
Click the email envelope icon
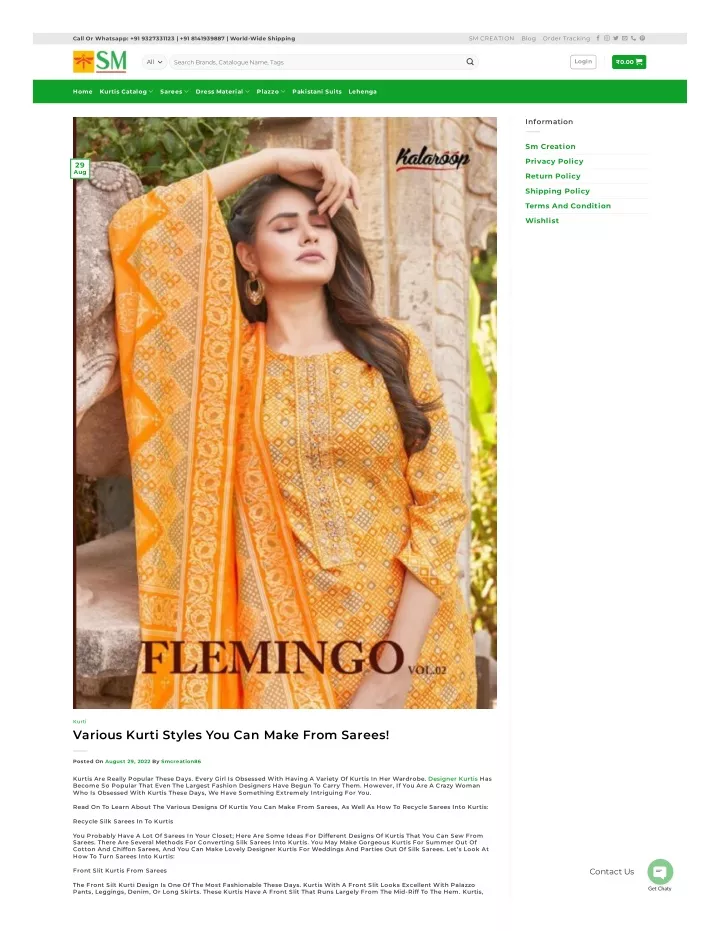click(x=624, y=38)
